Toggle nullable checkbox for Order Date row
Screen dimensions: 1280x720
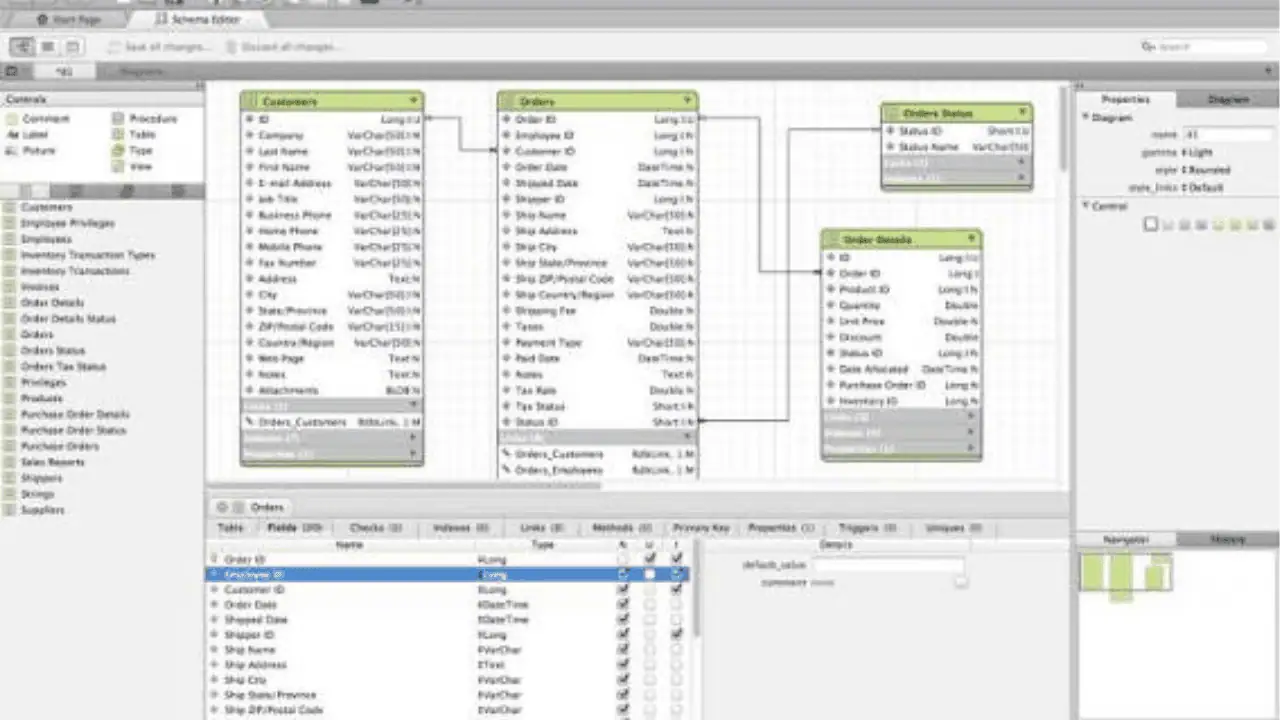(623, 605)
